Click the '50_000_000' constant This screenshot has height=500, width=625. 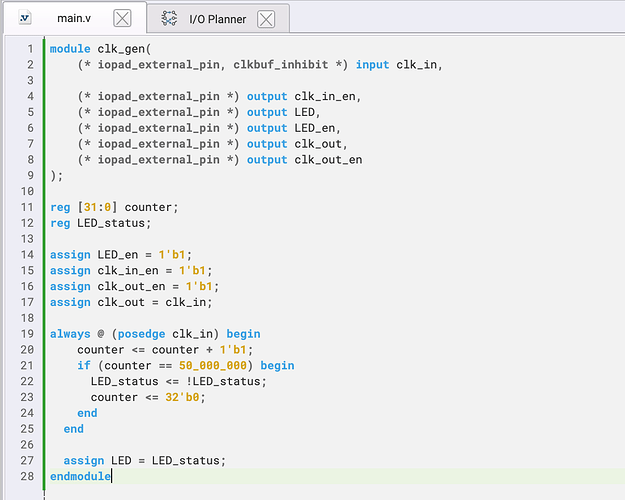212,365
